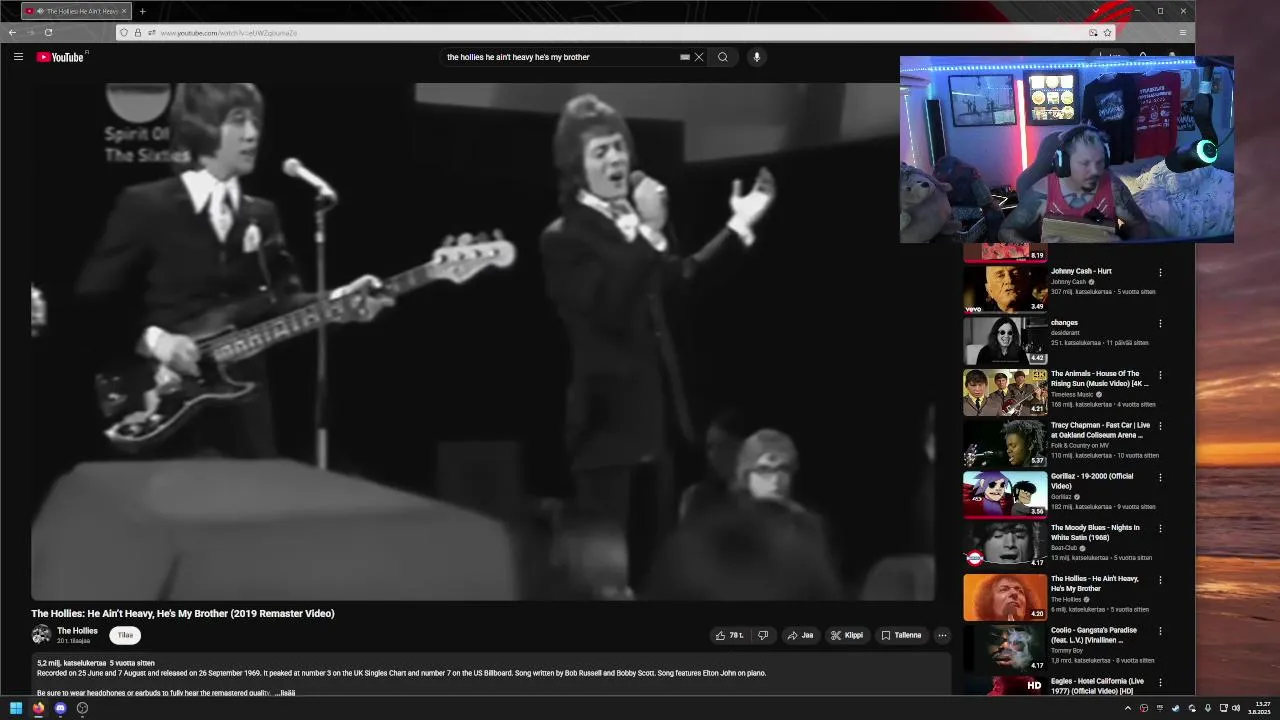The height and width of the screenshot is (720, 1280).
Task: Open the YouTube guide hamburger menu
Action: (x=18, y=57)
